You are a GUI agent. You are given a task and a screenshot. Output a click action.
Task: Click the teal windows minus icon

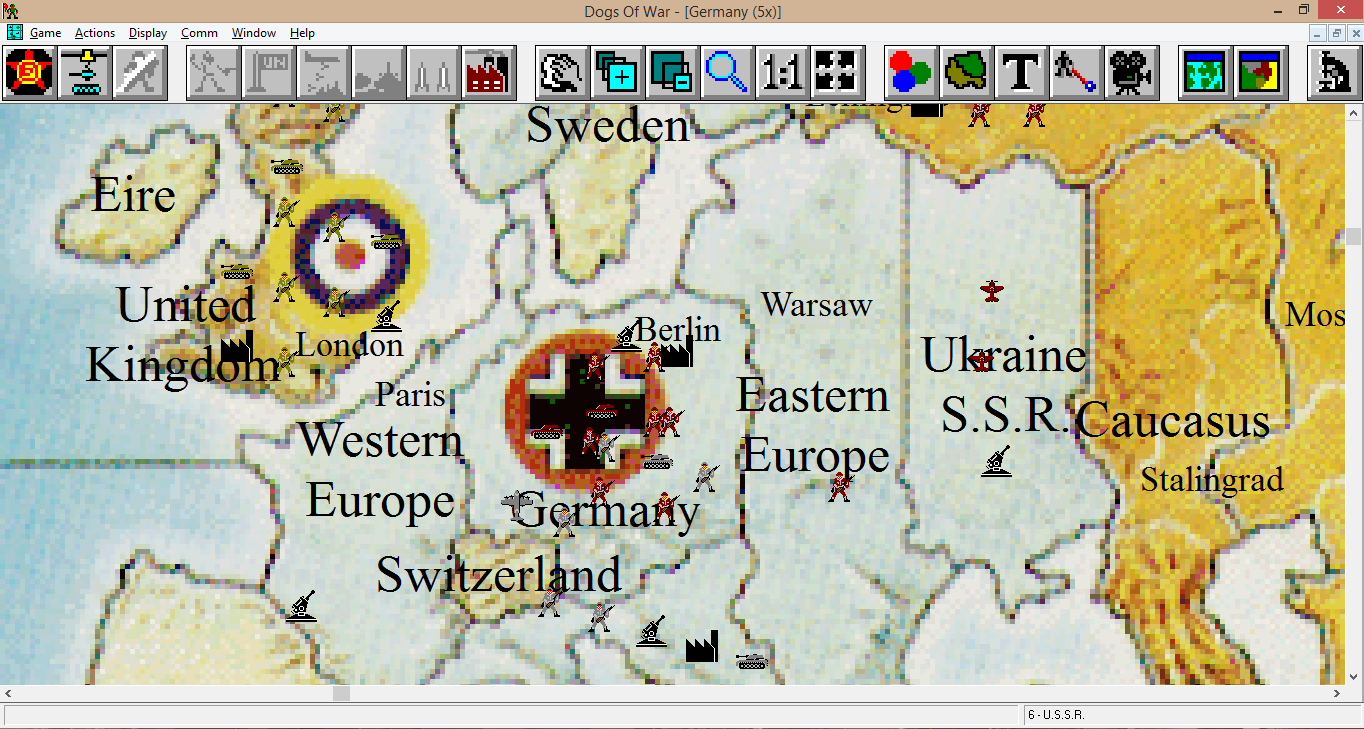[673, 72]
